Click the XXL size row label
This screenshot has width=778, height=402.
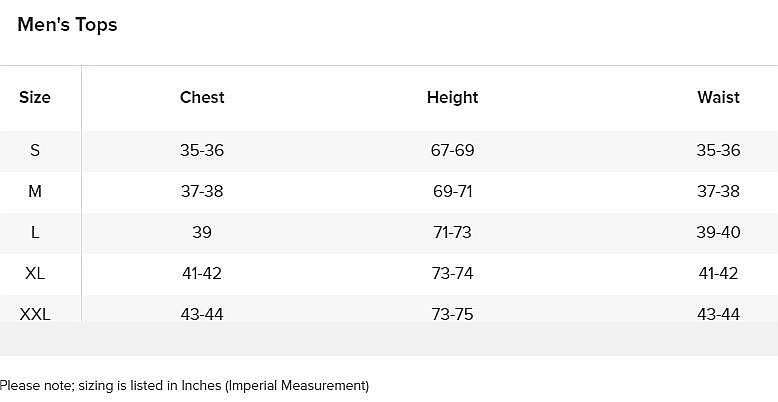35,314
